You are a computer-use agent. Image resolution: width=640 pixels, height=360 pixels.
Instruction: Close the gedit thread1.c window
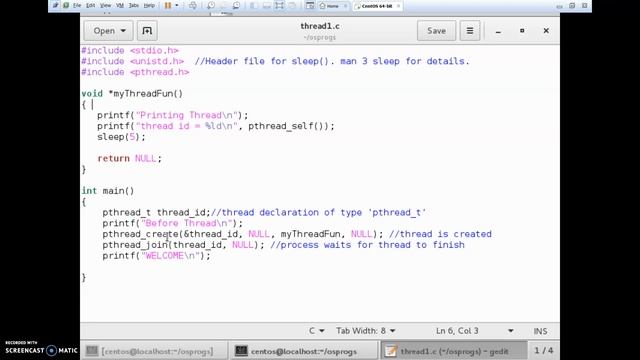pos(546,31)
